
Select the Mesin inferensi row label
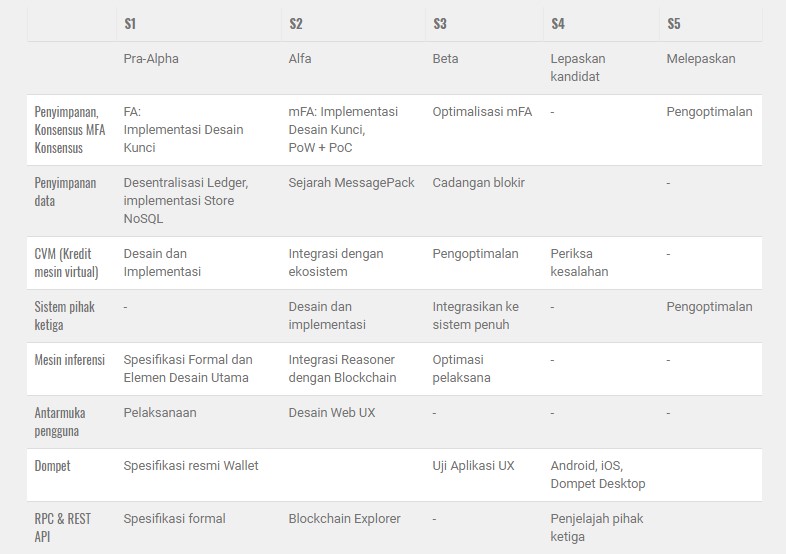point(70,360)
